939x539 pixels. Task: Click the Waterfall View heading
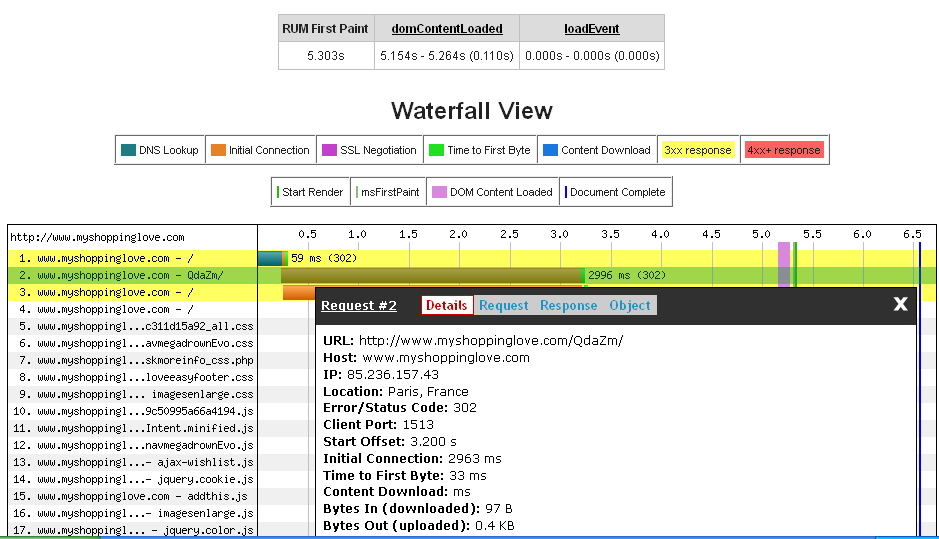pyautogui.click(x=472, y=111)
